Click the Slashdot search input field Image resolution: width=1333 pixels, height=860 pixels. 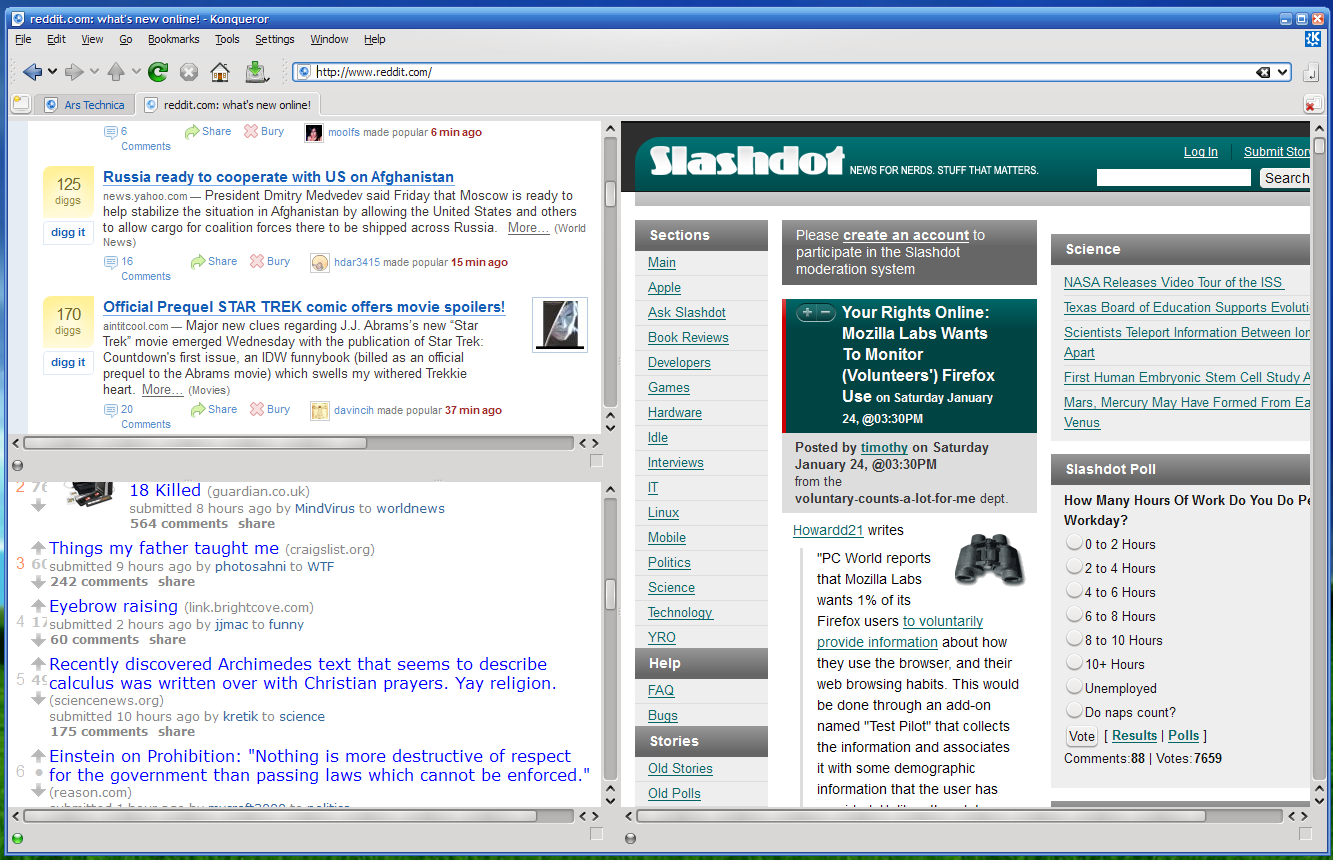1173,178
